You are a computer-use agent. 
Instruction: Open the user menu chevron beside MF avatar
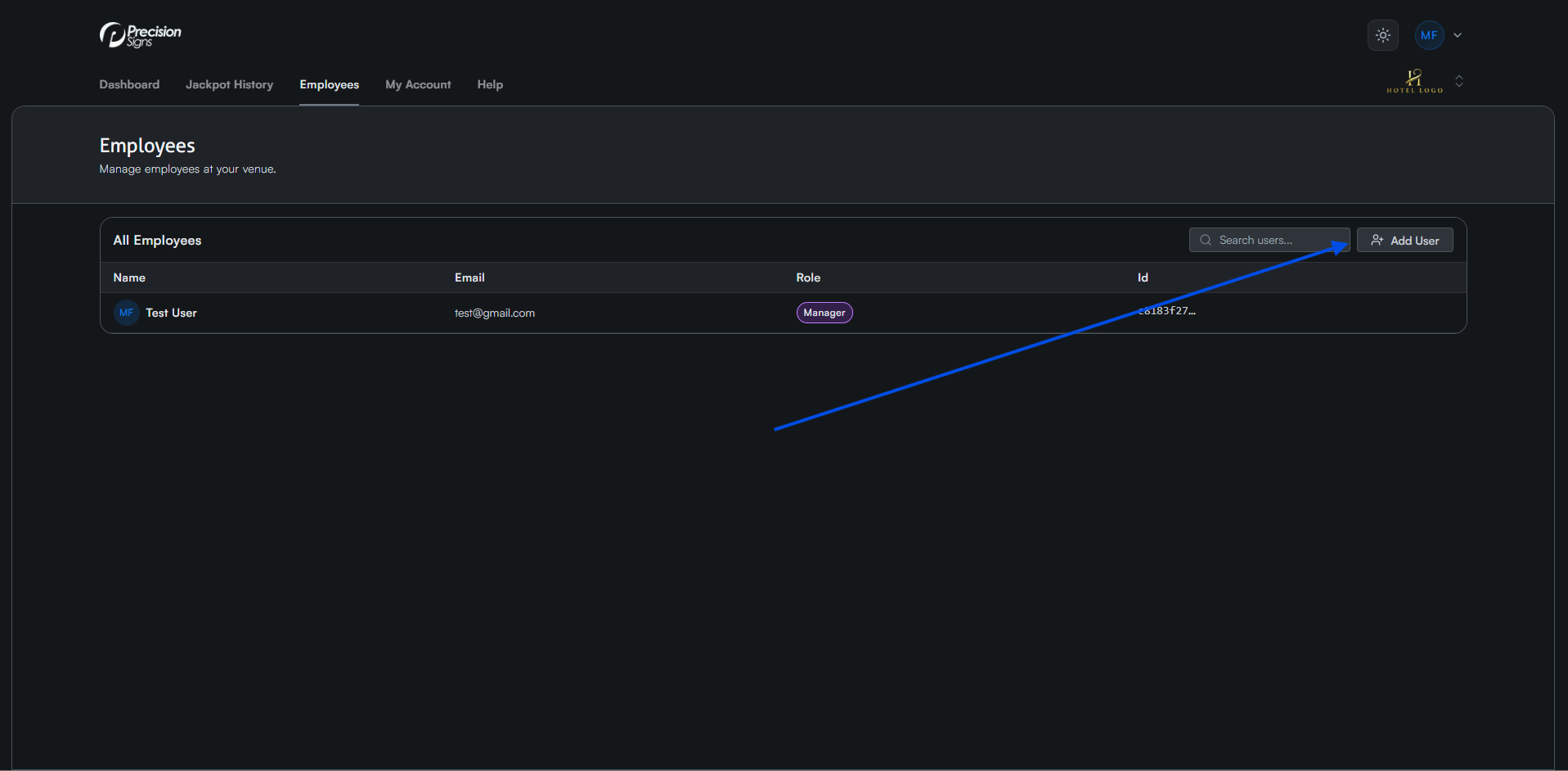click(x=1458, y=35)
